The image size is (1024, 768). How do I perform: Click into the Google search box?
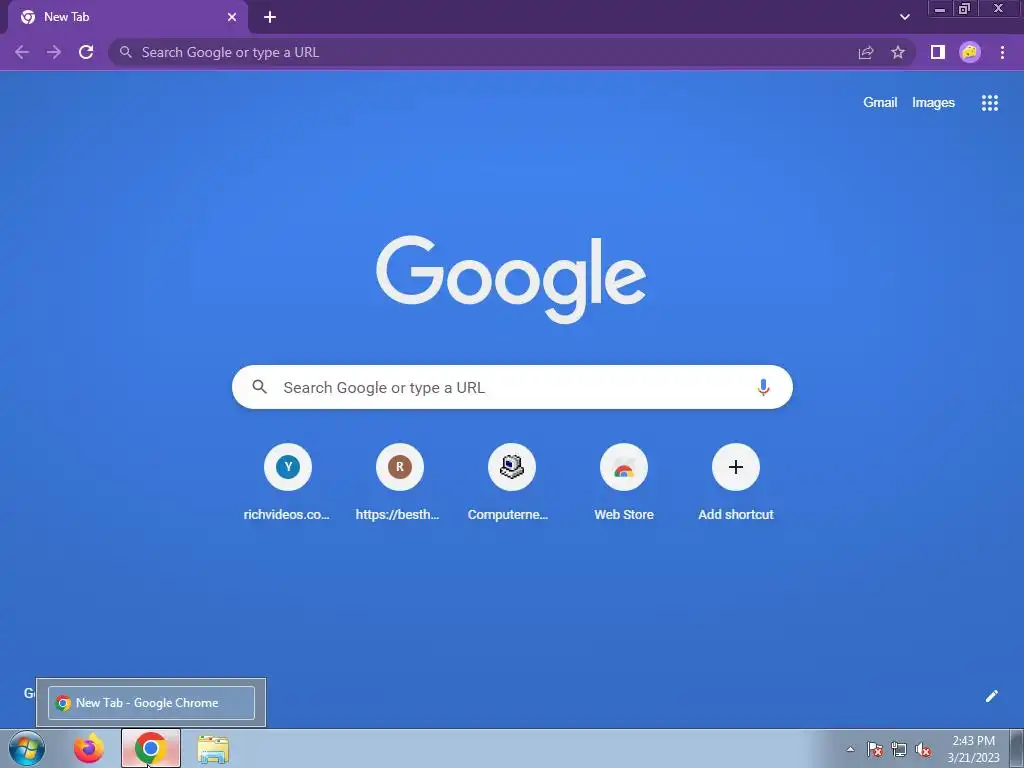512,387
